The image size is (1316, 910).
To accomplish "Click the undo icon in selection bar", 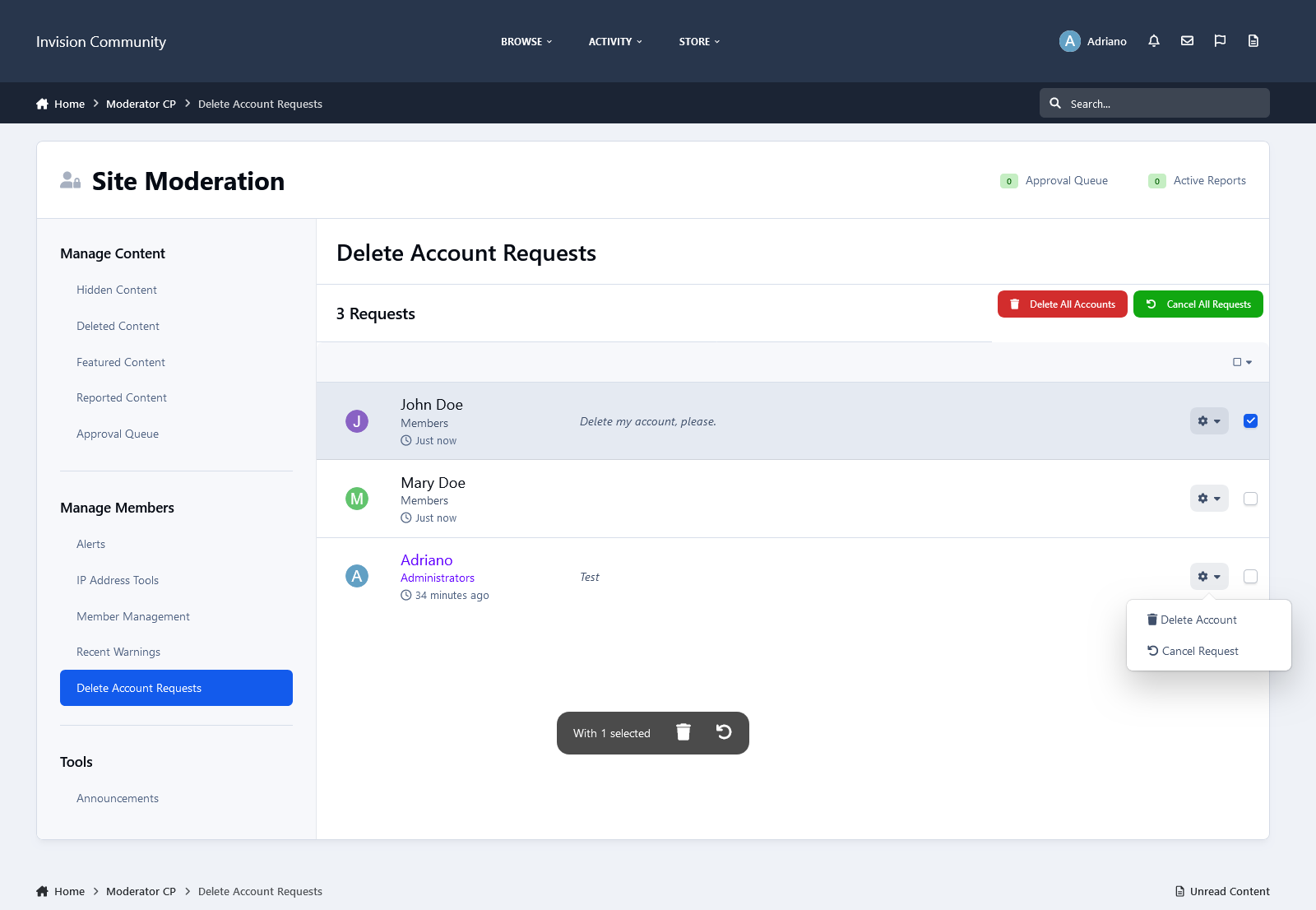I will (724, 732).
